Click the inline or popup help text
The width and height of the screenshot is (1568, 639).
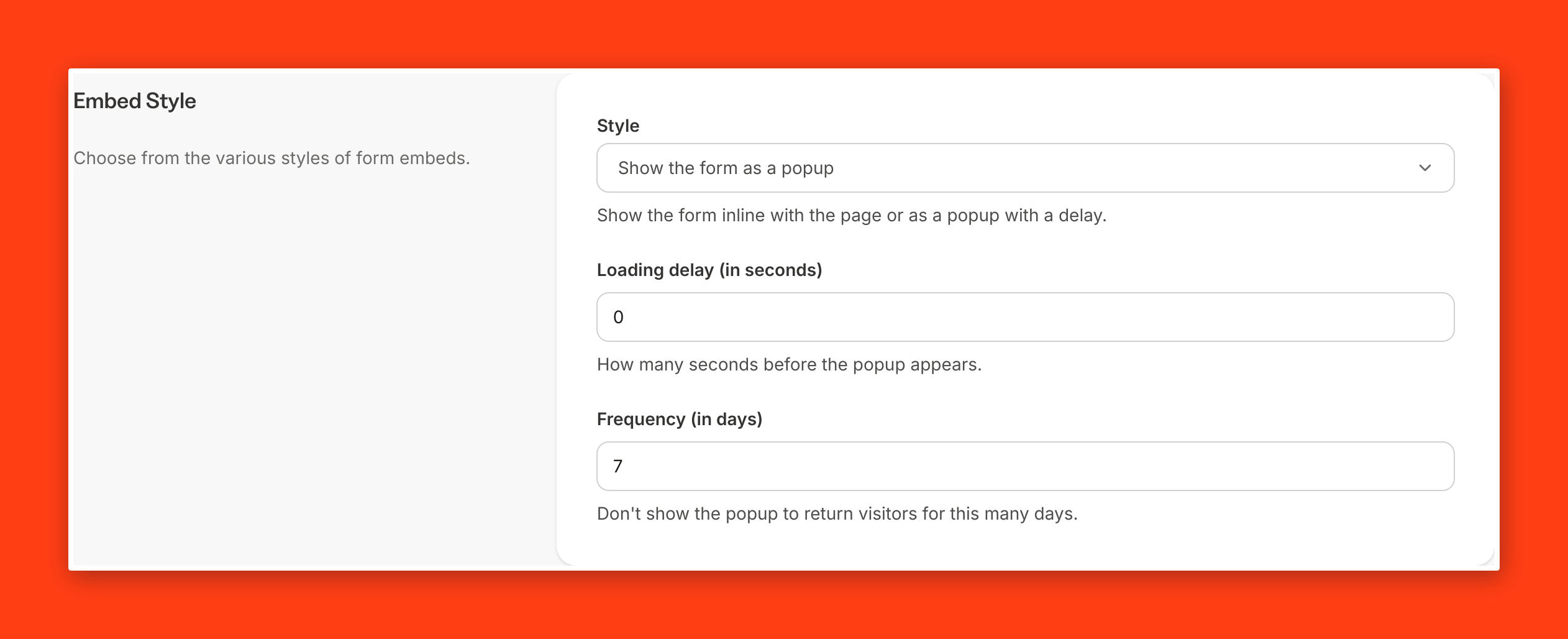852,215
